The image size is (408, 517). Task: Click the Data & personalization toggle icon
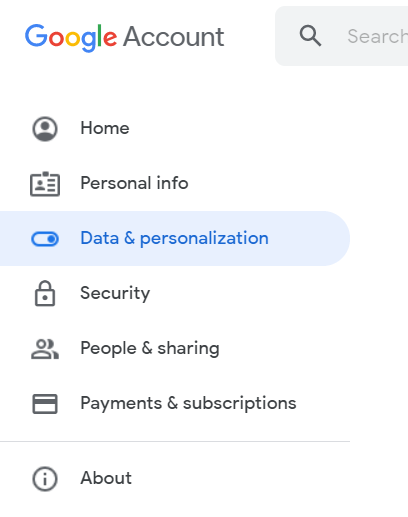45,239
